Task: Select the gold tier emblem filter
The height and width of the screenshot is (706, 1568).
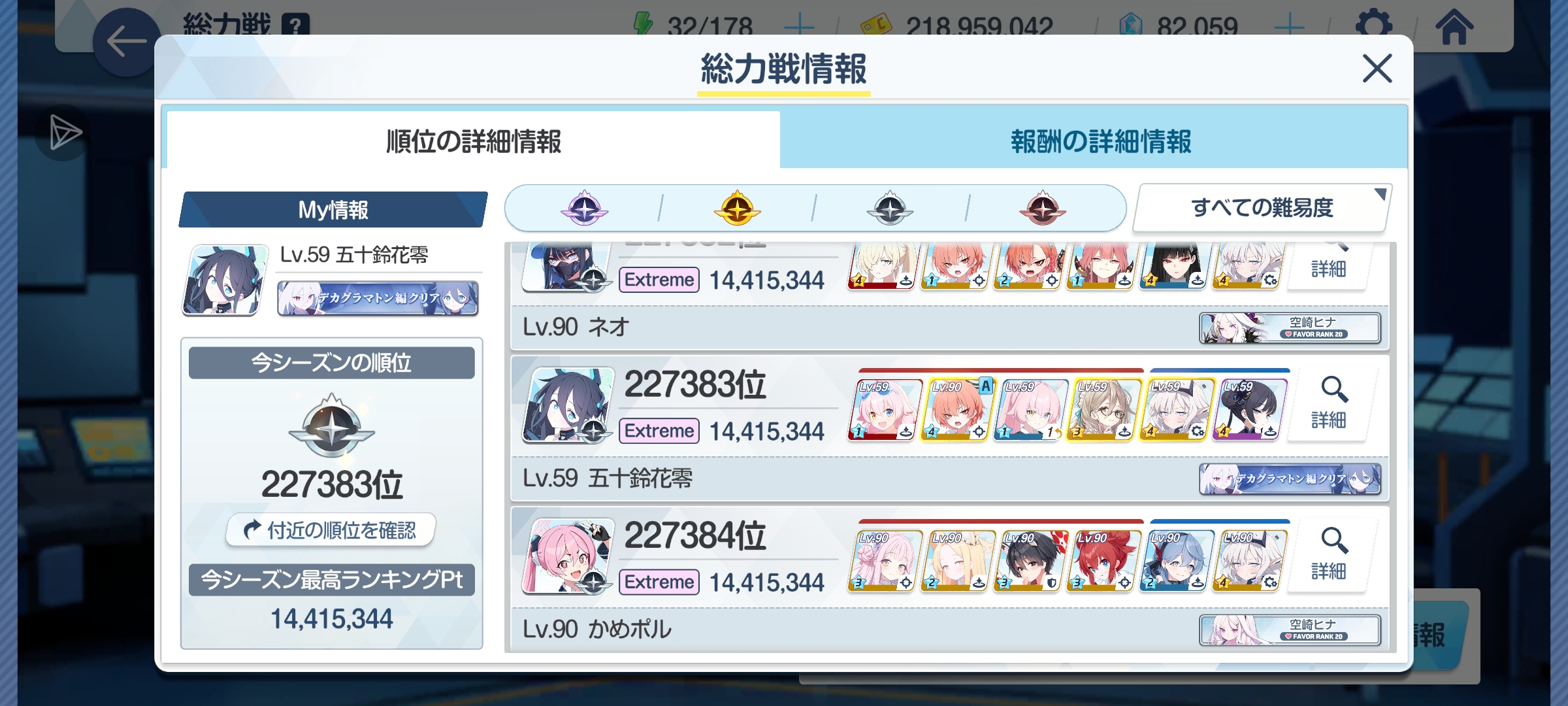Action: click(x=737, y=209)
